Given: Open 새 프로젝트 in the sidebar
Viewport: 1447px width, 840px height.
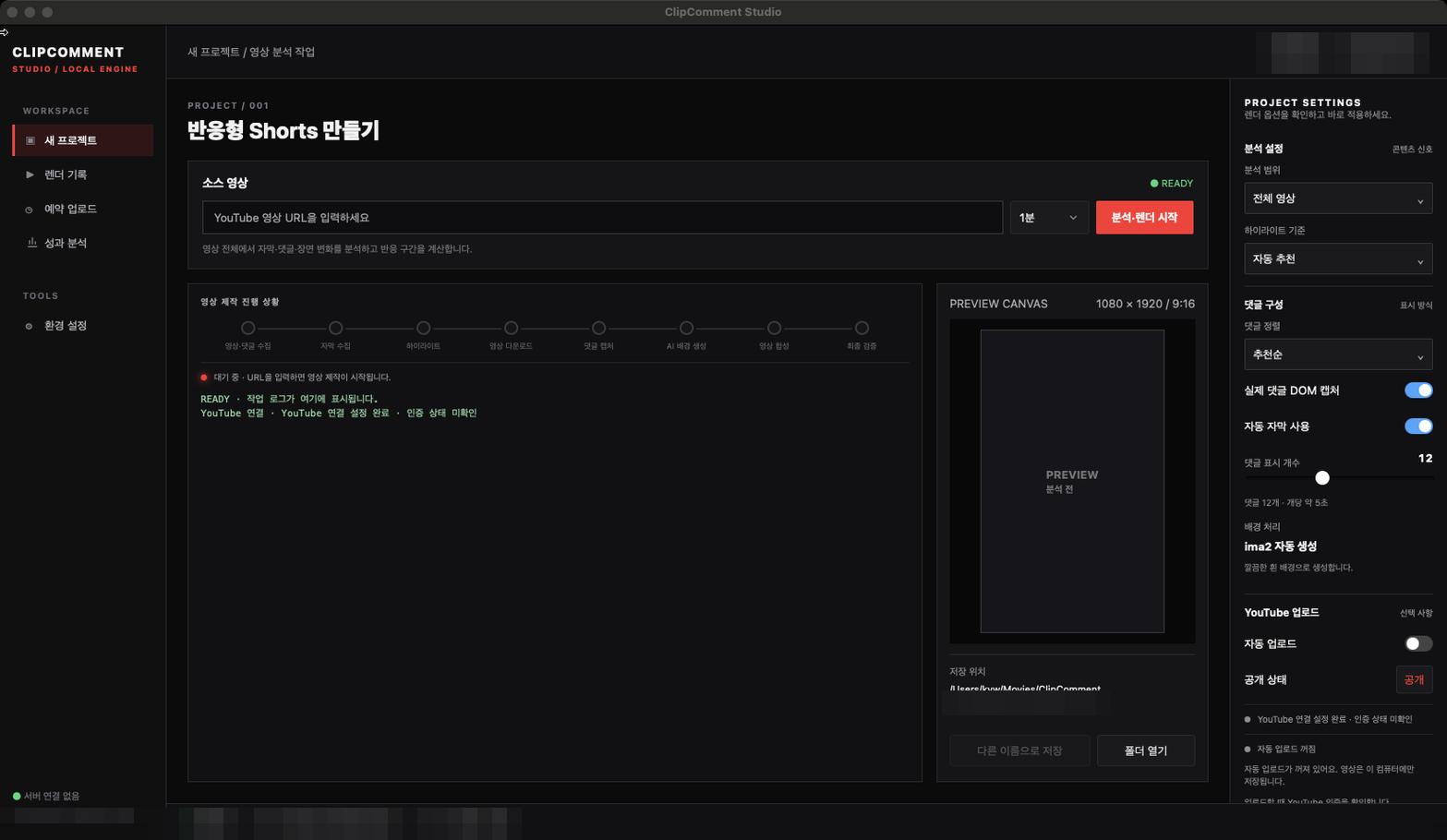Looking at the screenshot, I should (x=83, y=140).
